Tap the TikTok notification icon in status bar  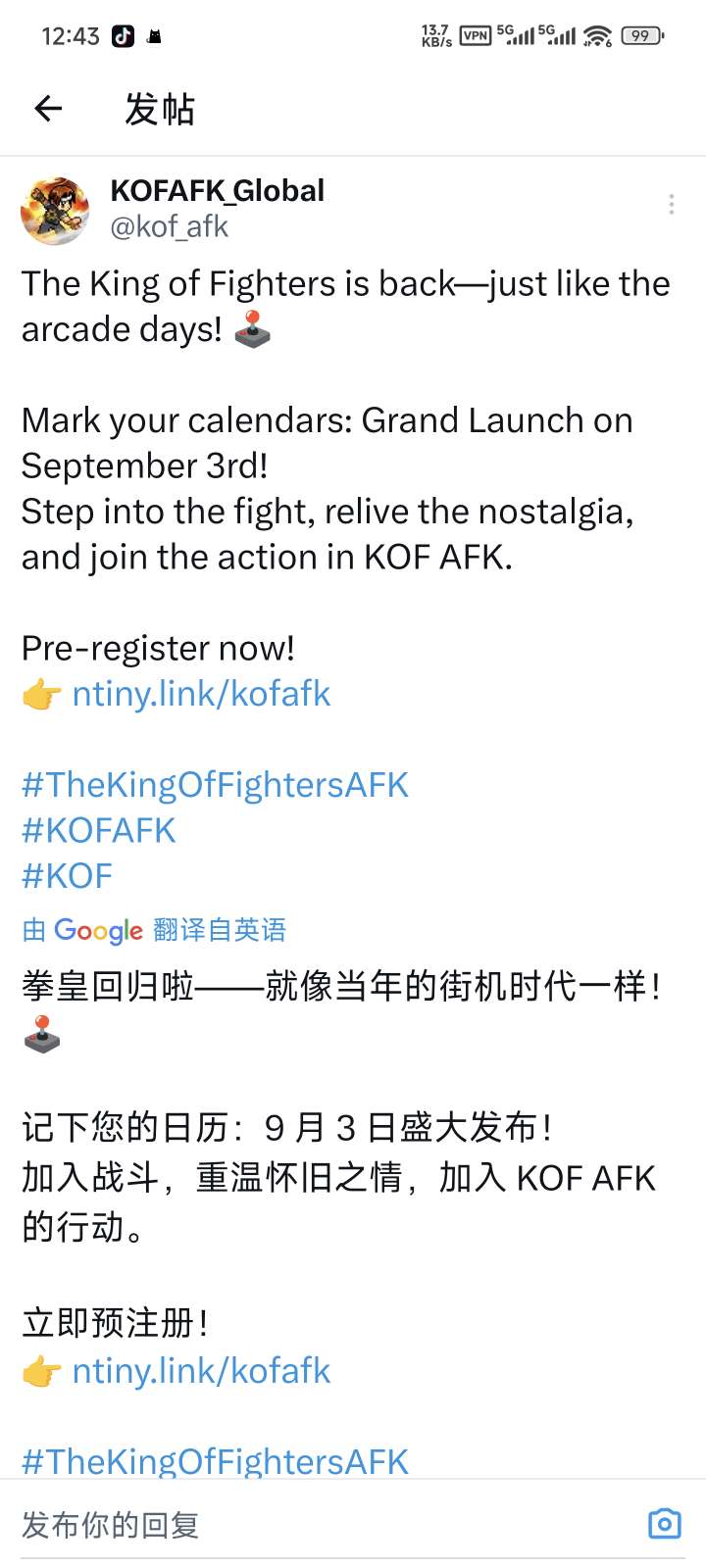click(123, 36)
